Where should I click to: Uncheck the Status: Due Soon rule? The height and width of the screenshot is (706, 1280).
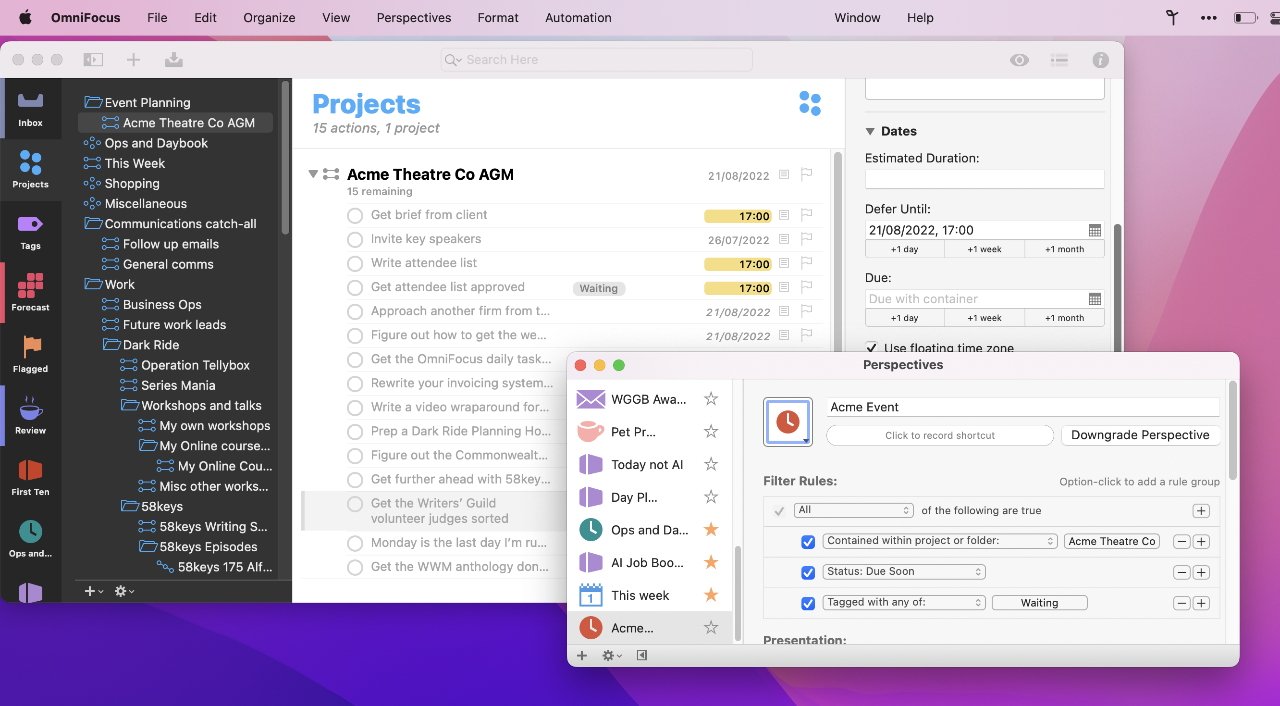pyautogui.click(x=808, y=572)
